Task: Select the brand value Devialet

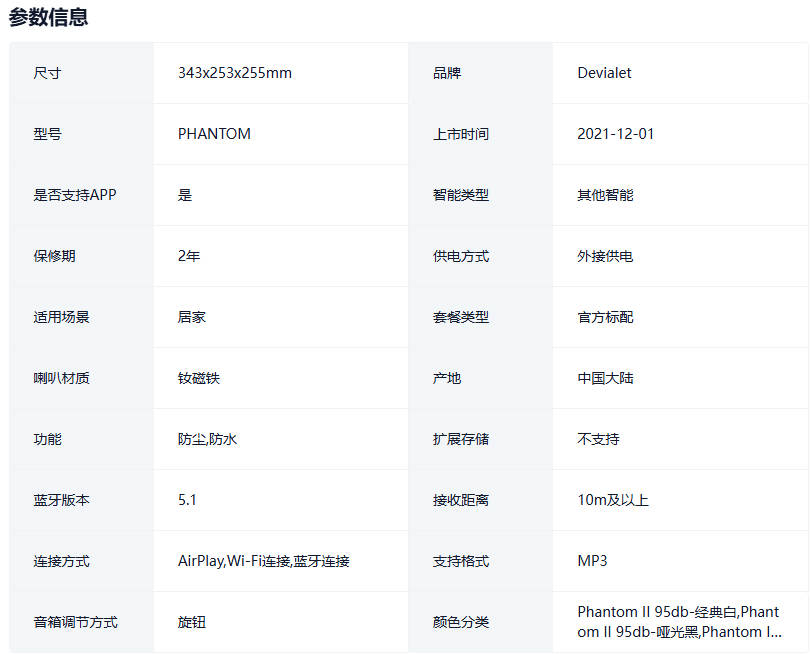Action: 604,73
